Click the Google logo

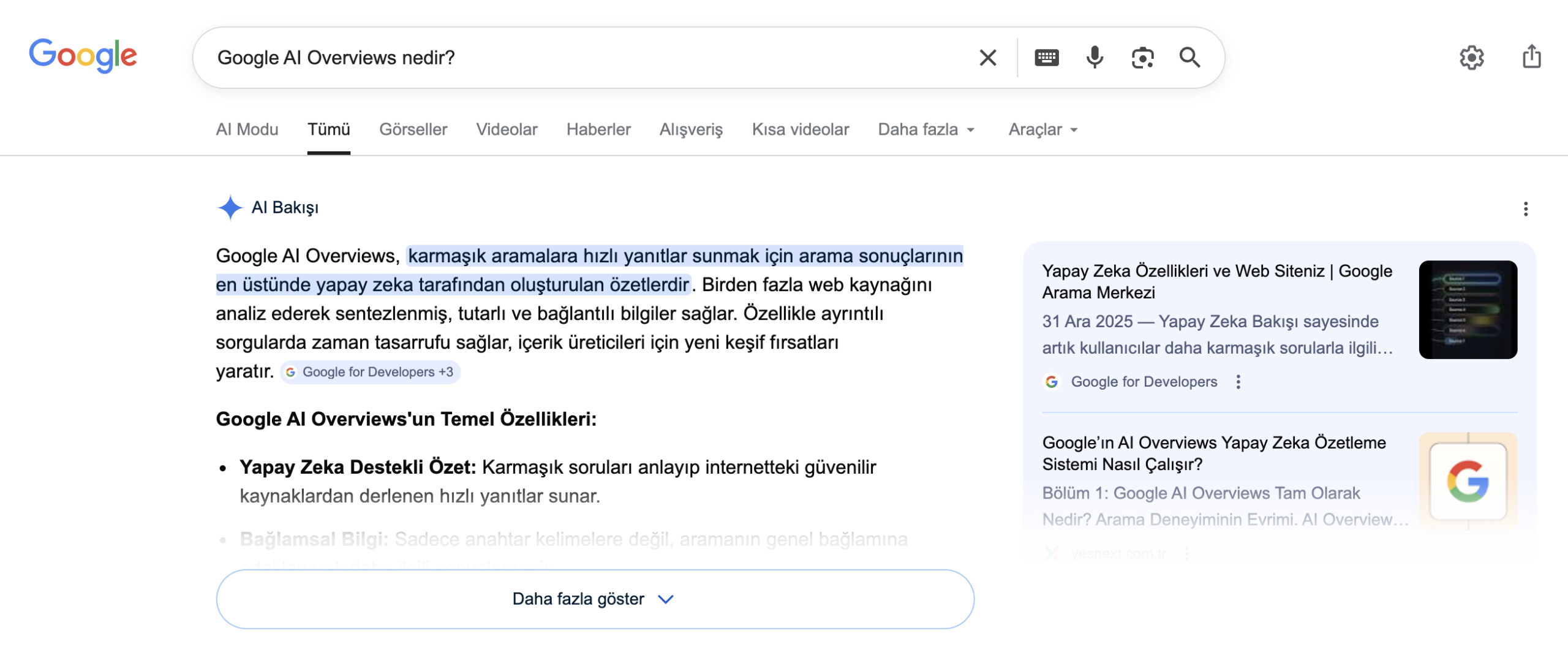pos(84,56)
